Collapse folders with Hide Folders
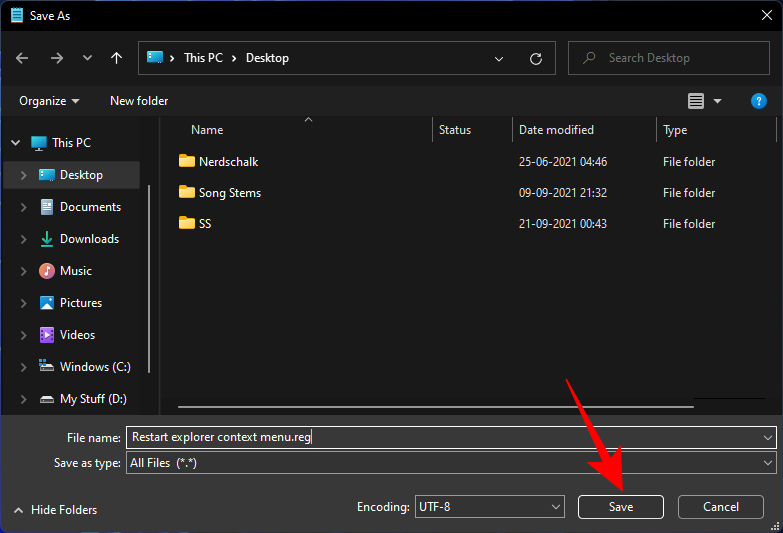The width and height of the screenshot is (783, 533). 55,510
